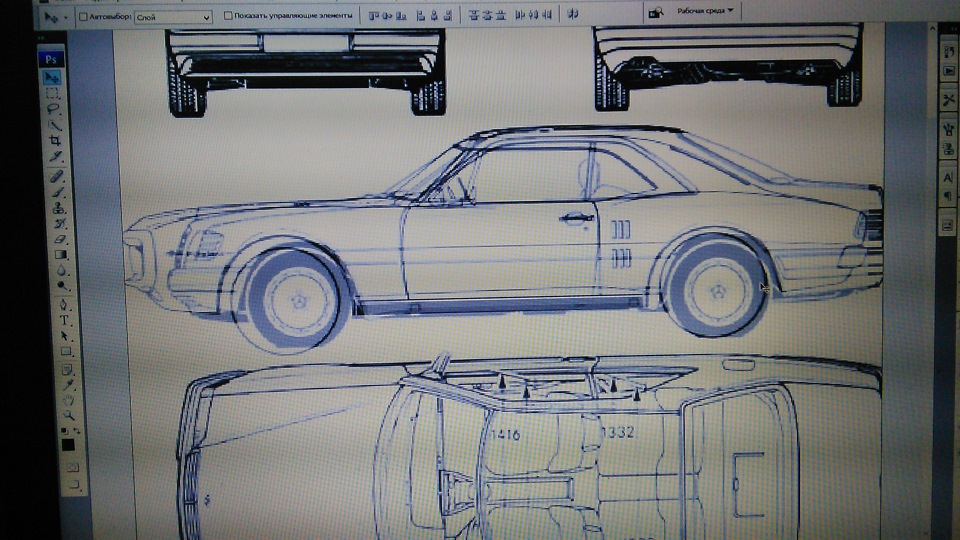The width and height of the screenshot is (960, 540).
Task: Change the screen mode button
Action: [x=73, y=485]
